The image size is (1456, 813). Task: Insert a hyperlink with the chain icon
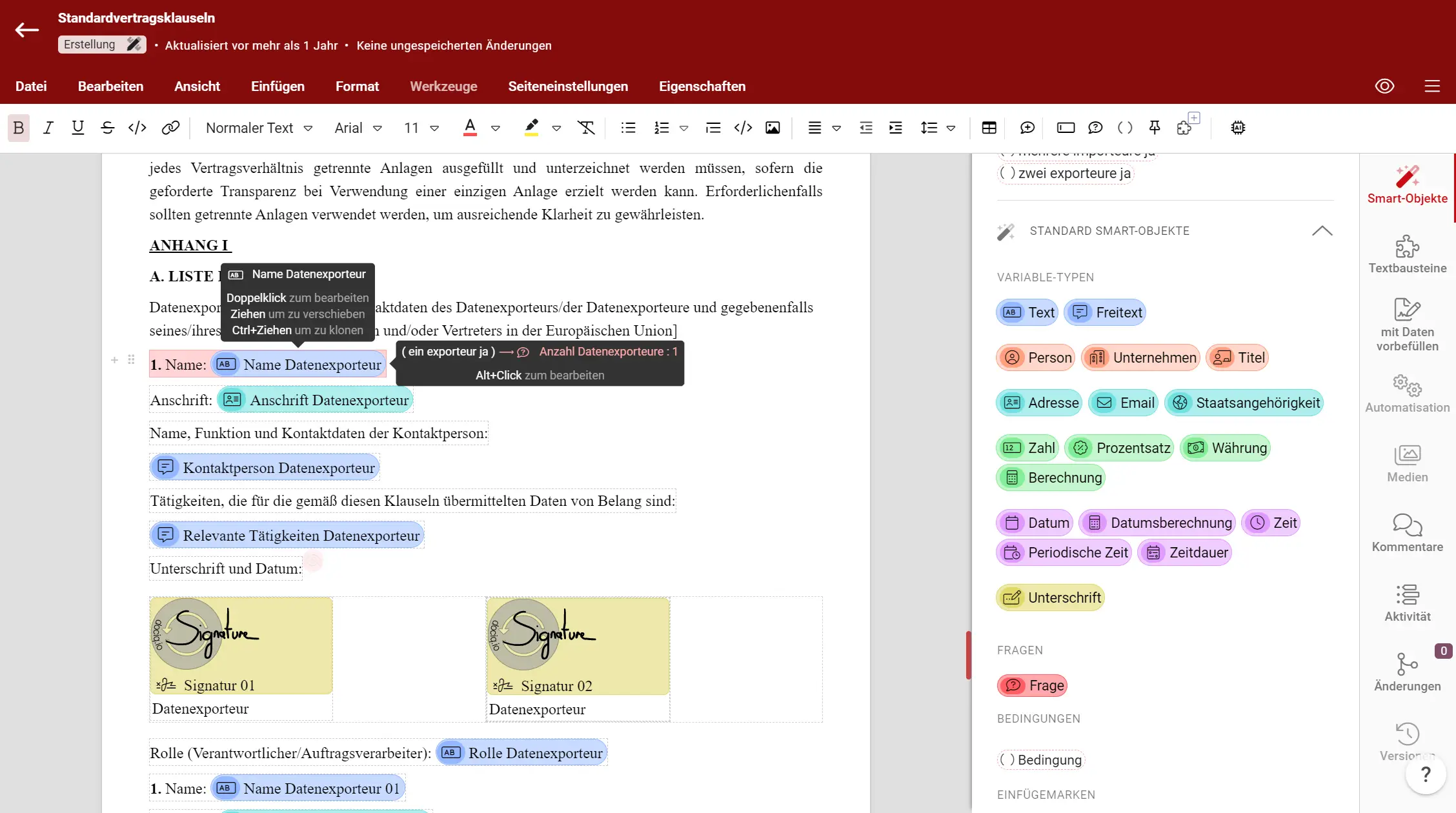[170, 128]
